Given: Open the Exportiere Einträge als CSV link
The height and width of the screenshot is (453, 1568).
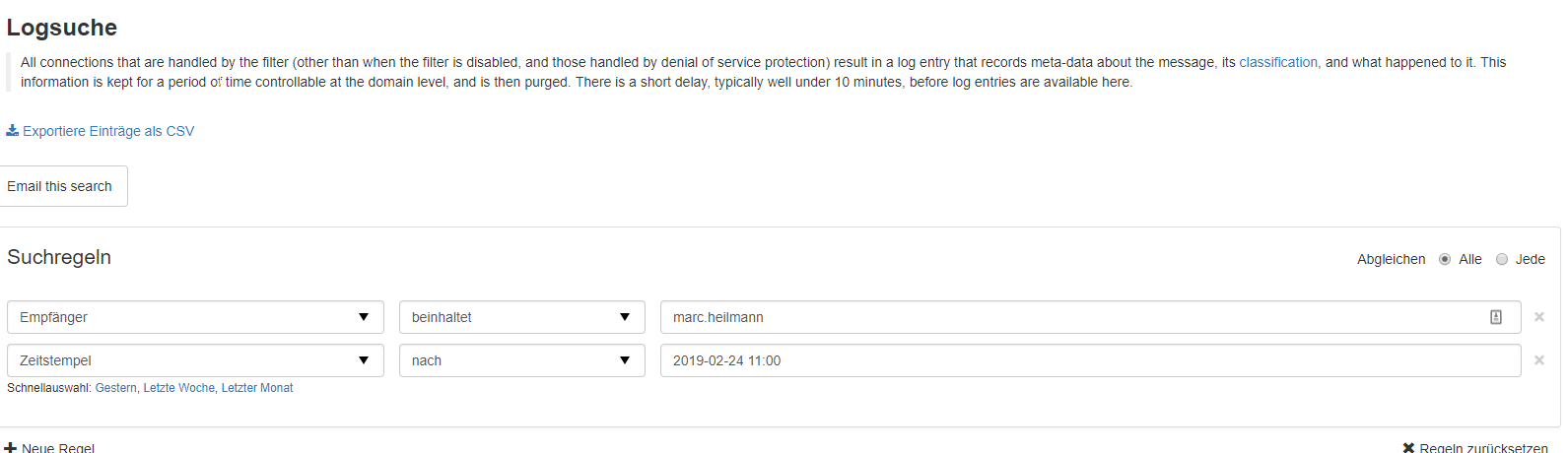Looking at the screenshot, I should pyautogui.click(x=108, y=131).
